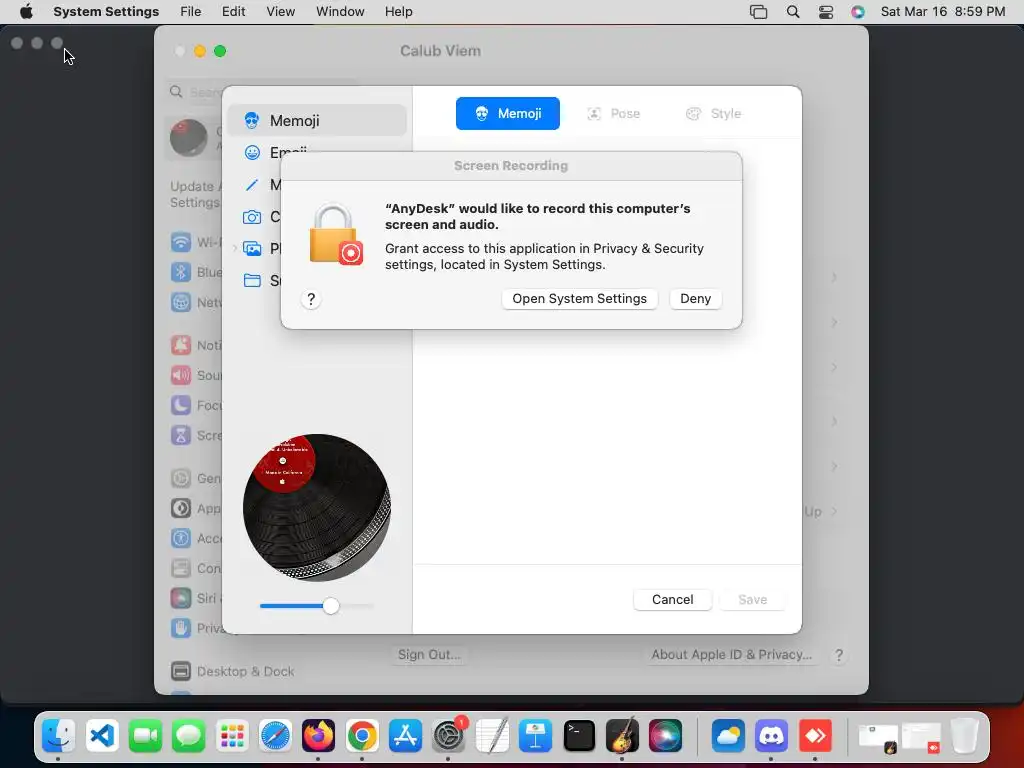Open the Apple menu
The image size is (1024, 768).
[x=26, y=12]
